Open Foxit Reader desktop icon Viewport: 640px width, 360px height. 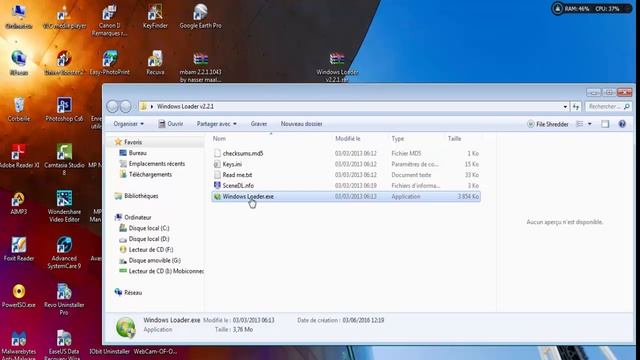pyautogui.click(x=19, y=249)
